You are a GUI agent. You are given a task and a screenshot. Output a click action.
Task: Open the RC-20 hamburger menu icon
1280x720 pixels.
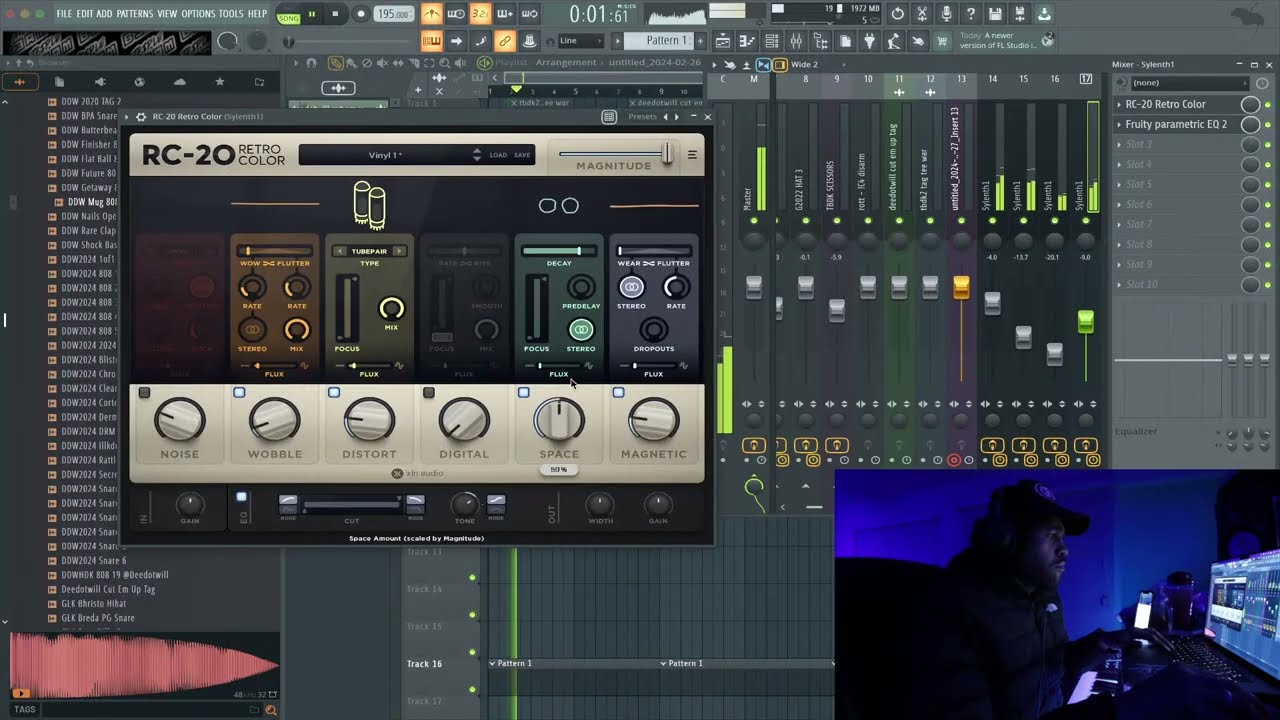coord(692,155)
